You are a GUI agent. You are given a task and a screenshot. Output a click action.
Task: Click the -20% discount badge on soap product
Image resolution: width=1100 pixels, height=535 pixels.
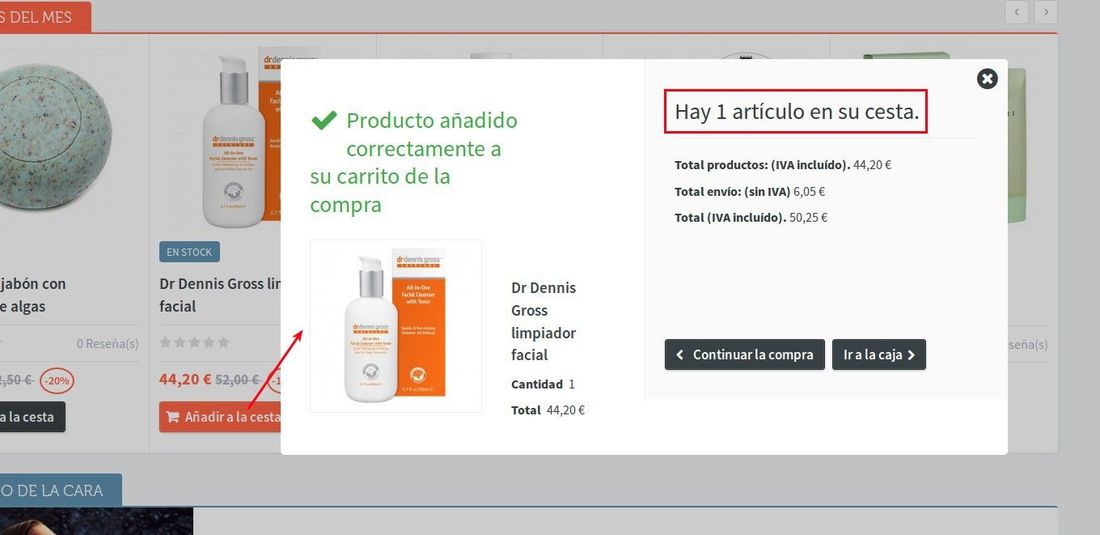pyautogui.click(x=57, y=380)
